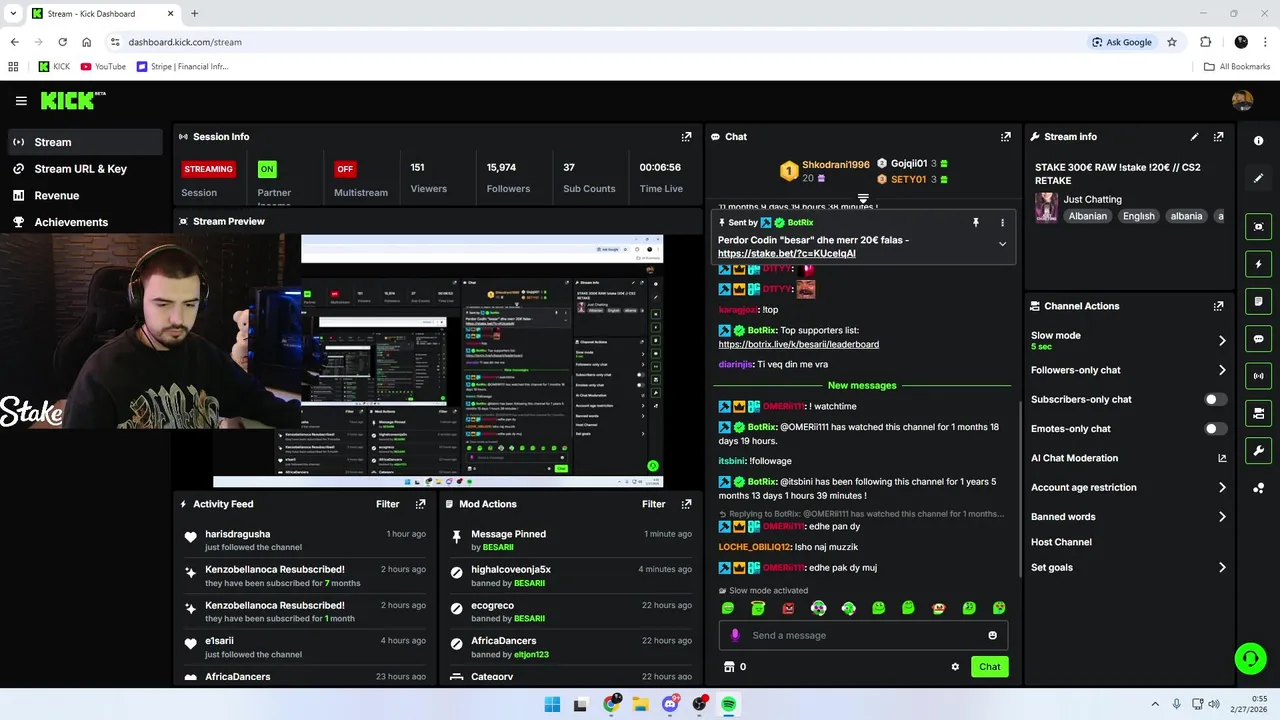Image resolution: width=1280 pixels, height=720 pixels.
Task: Open the YouTube bookmark
Action: coord(103,67)
